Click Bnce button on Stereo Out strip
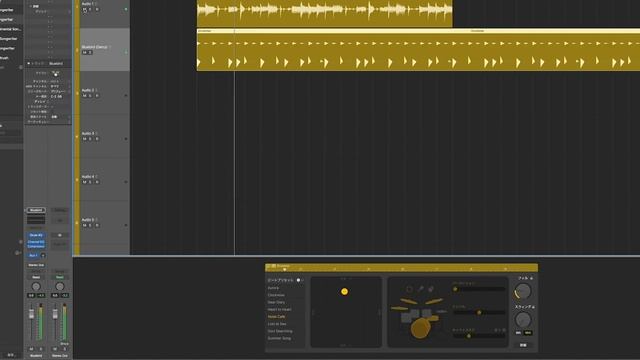640x360 pixels. tap(64, 344)
